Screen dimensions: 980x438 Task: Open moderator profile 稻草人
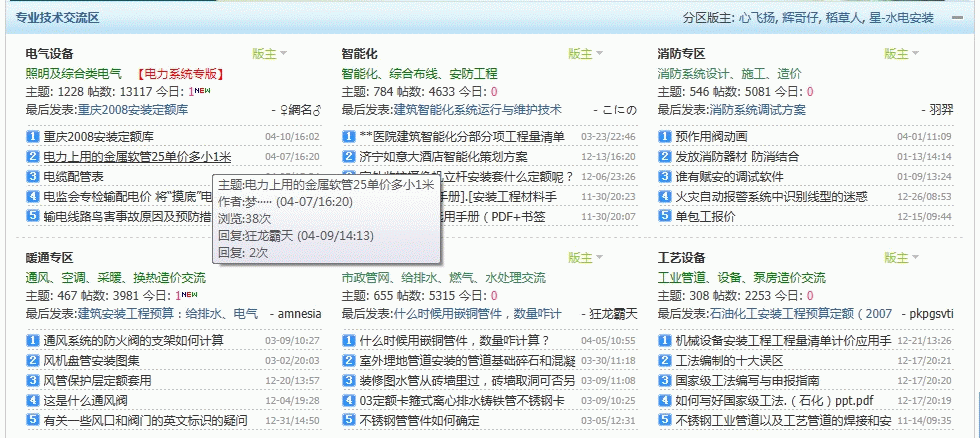(843, 18)
